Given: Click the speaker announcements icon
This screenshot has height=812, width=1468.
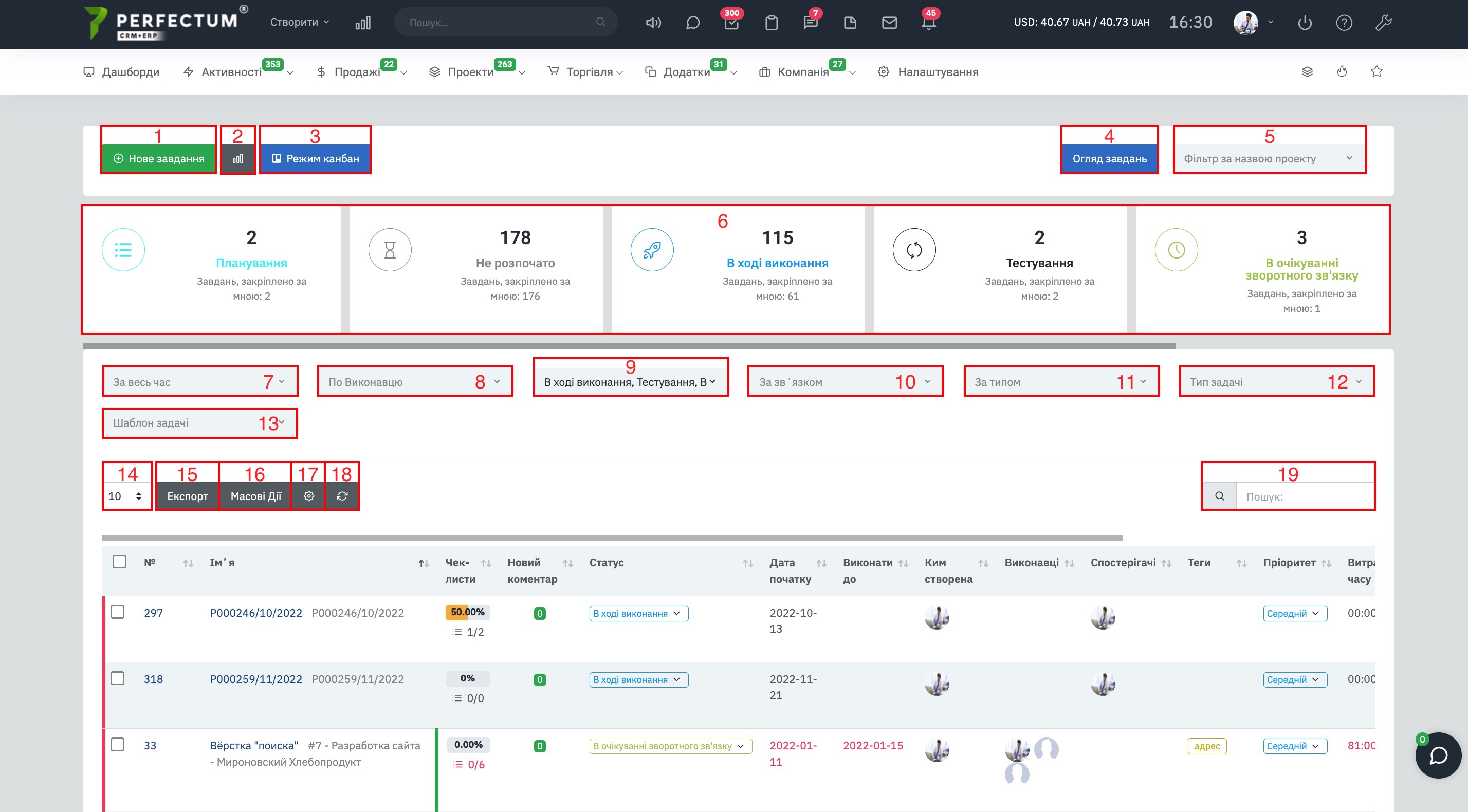Looking at the screenshot, I should [x=653, y=23].
